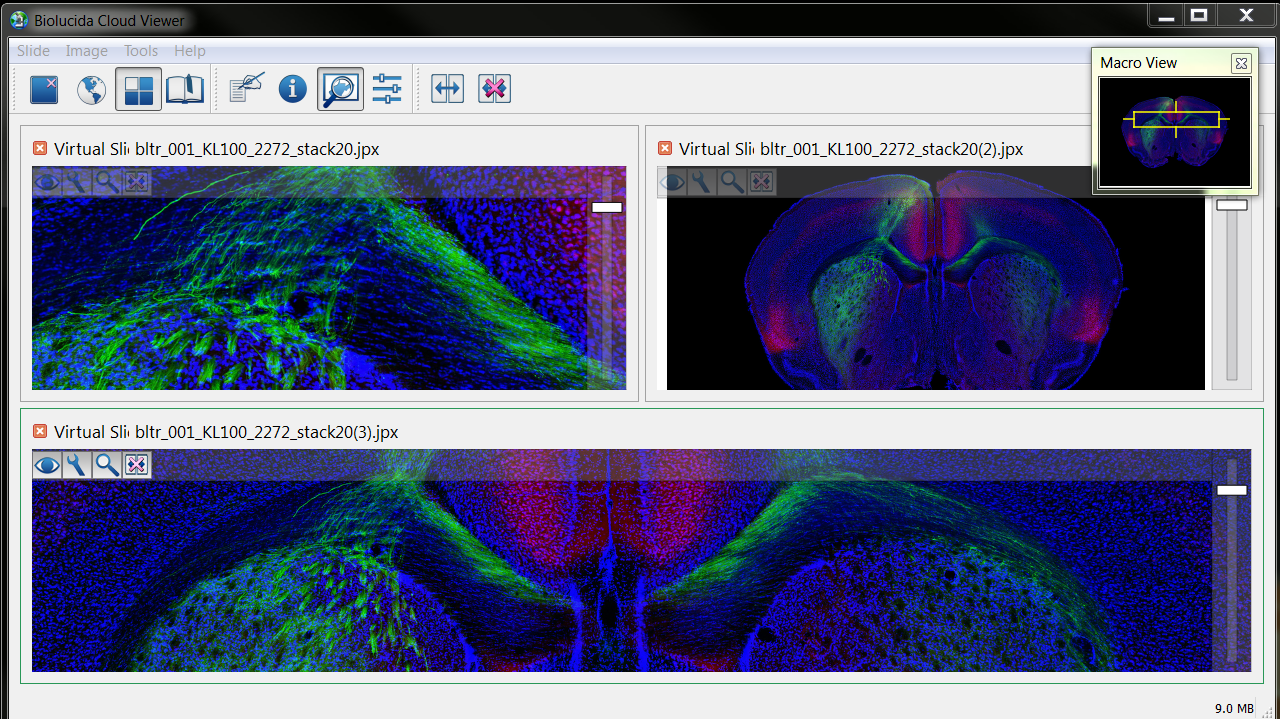This screenshot has height=719, width=1280.
Task: Open the book icon in the toolbar
Action: click(x=184, y=90)
